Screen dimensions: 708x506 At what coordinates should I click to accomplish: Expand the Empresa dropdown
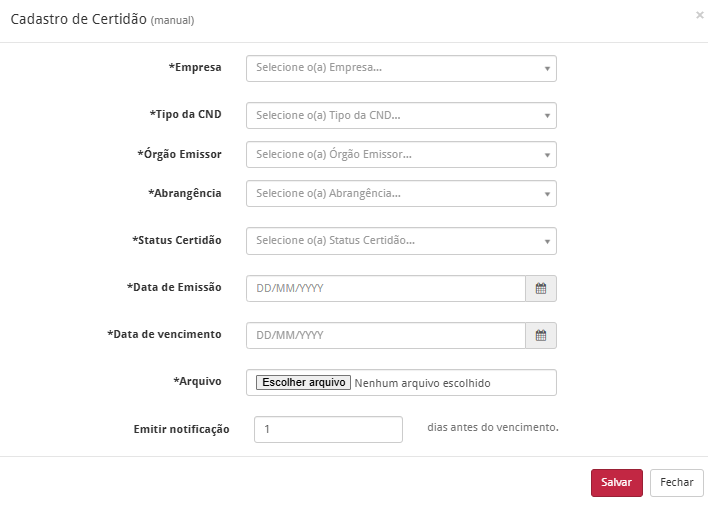pos(400,68)
